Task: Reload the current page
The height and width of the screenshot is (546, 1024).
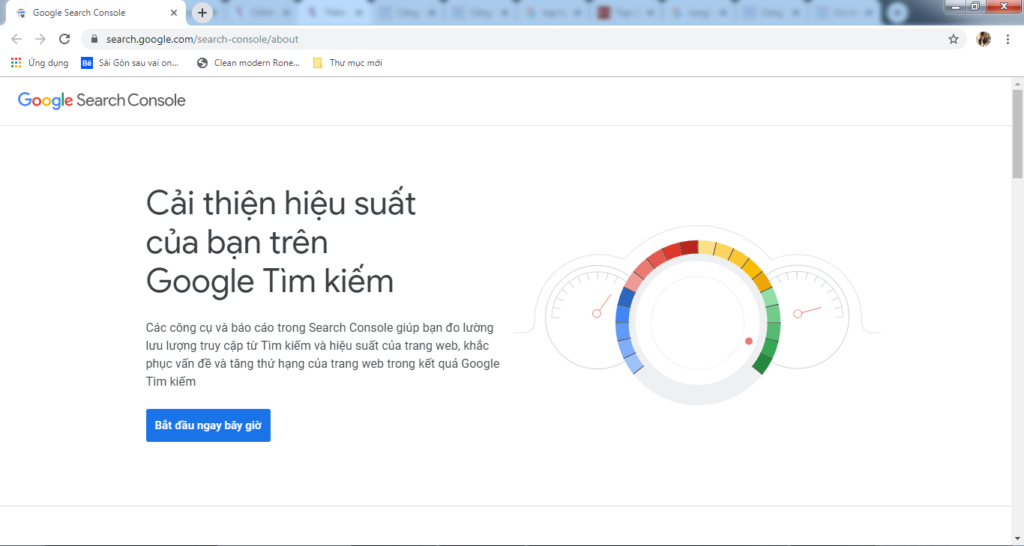Action: [x=64, y=39]
